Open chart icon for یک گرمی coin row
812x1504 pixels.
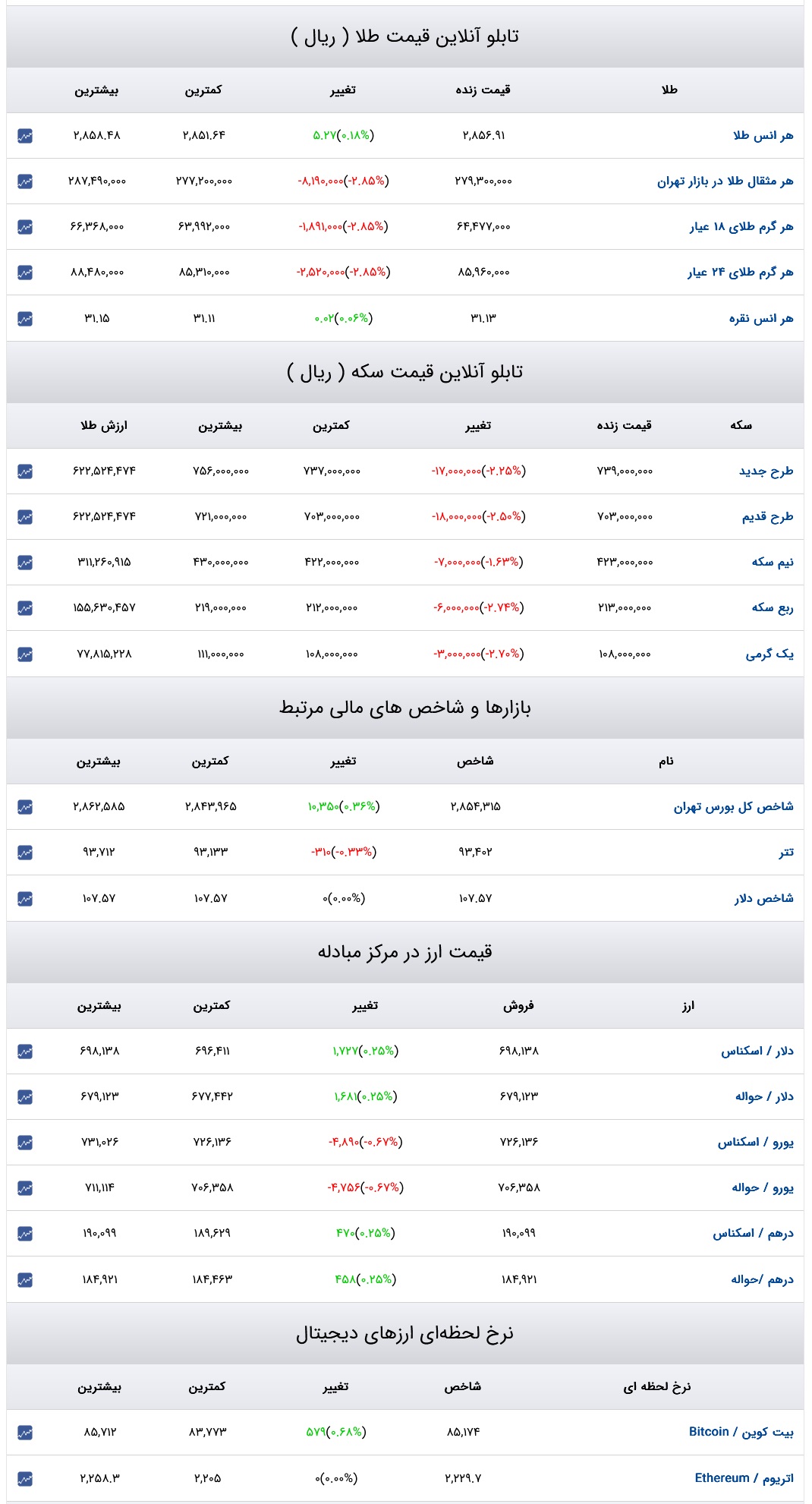tap(25, 654)
